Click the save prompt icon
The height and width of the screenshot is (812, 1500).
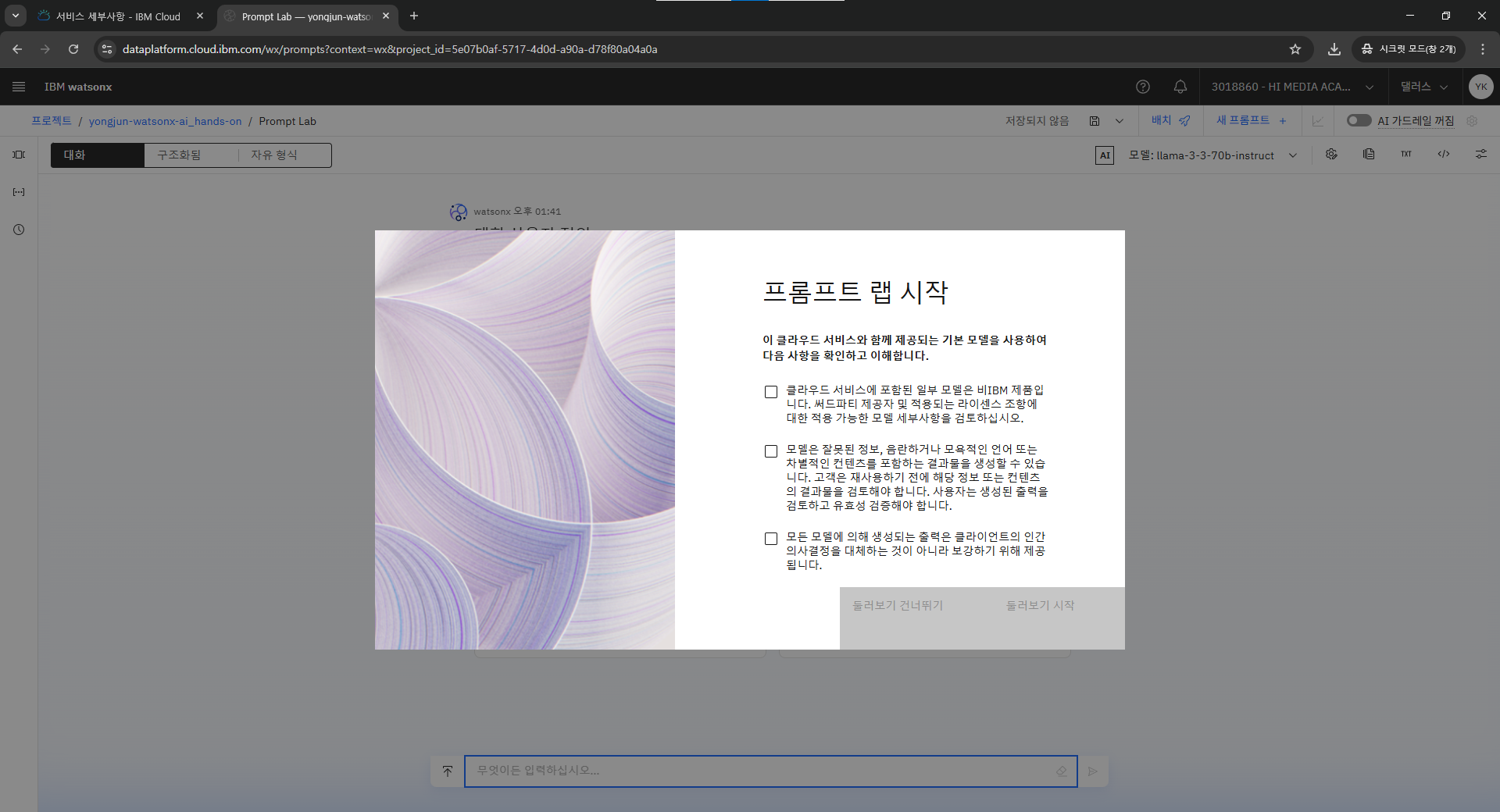point(1095,121)
